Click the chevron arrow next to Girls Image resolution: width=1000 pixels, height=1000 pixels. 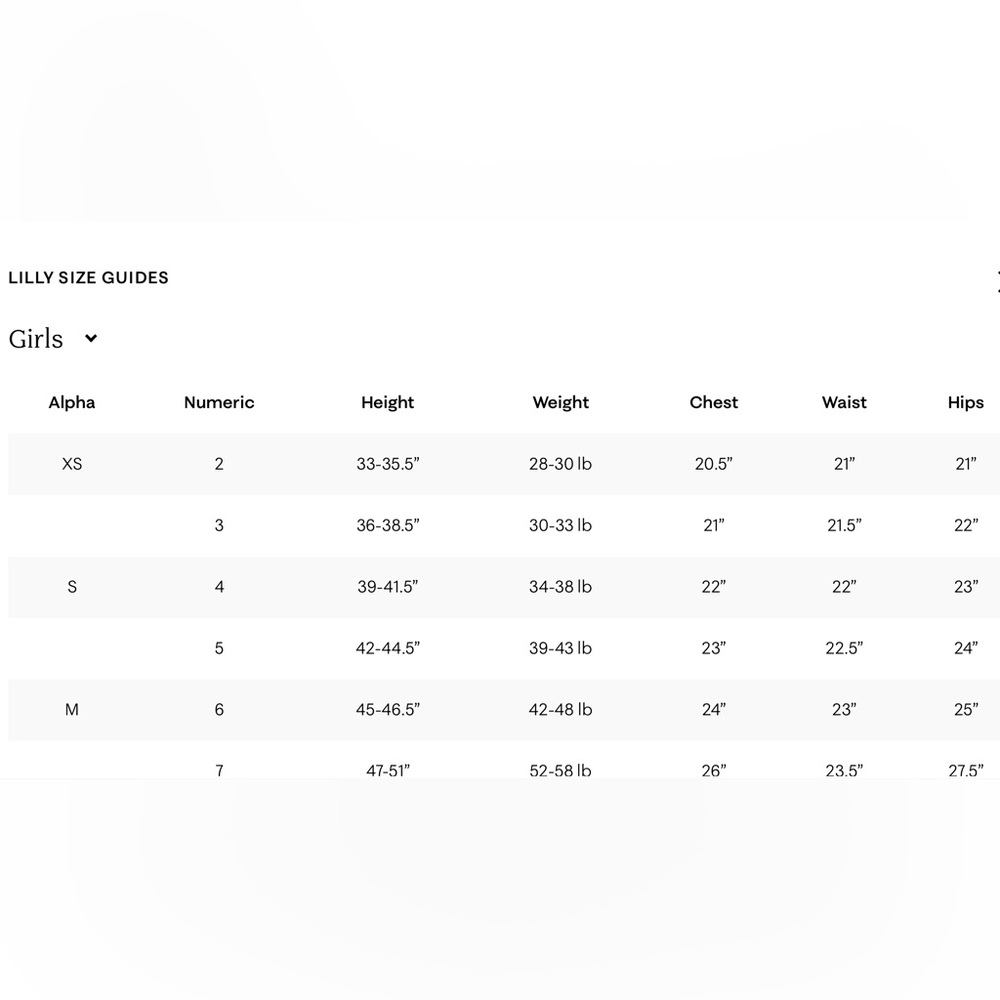tap(91, 339)
